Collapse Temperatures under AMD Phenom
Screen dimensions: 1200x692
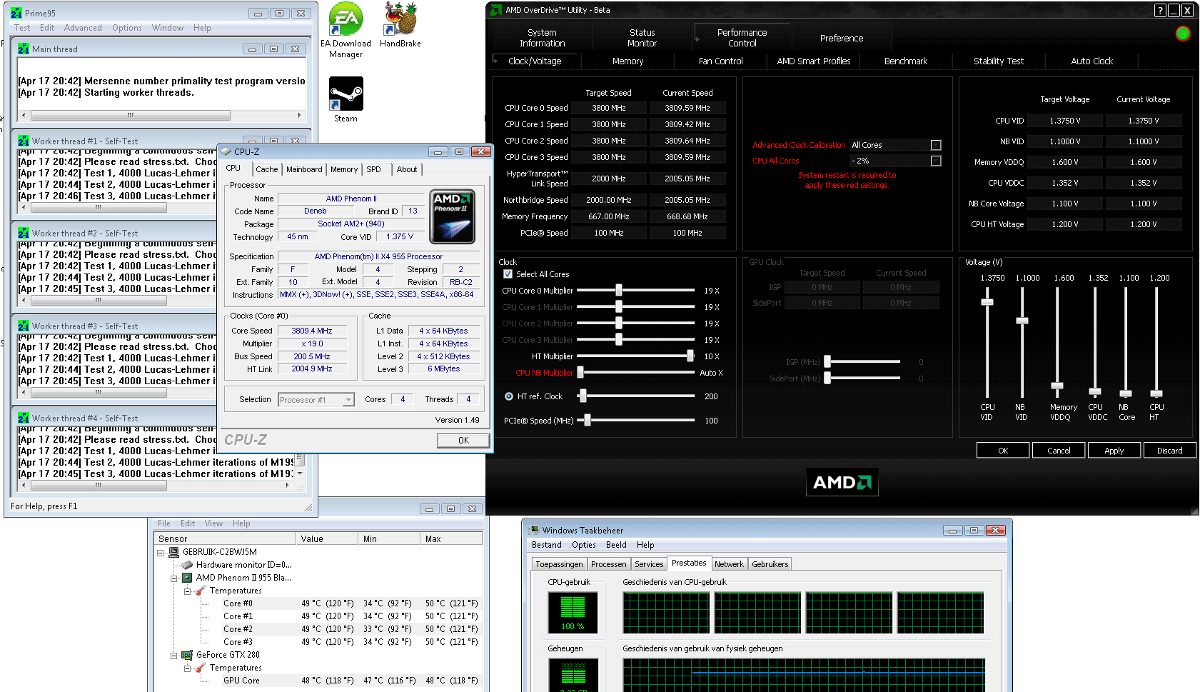pyautogui.click(x=187, y=591)
